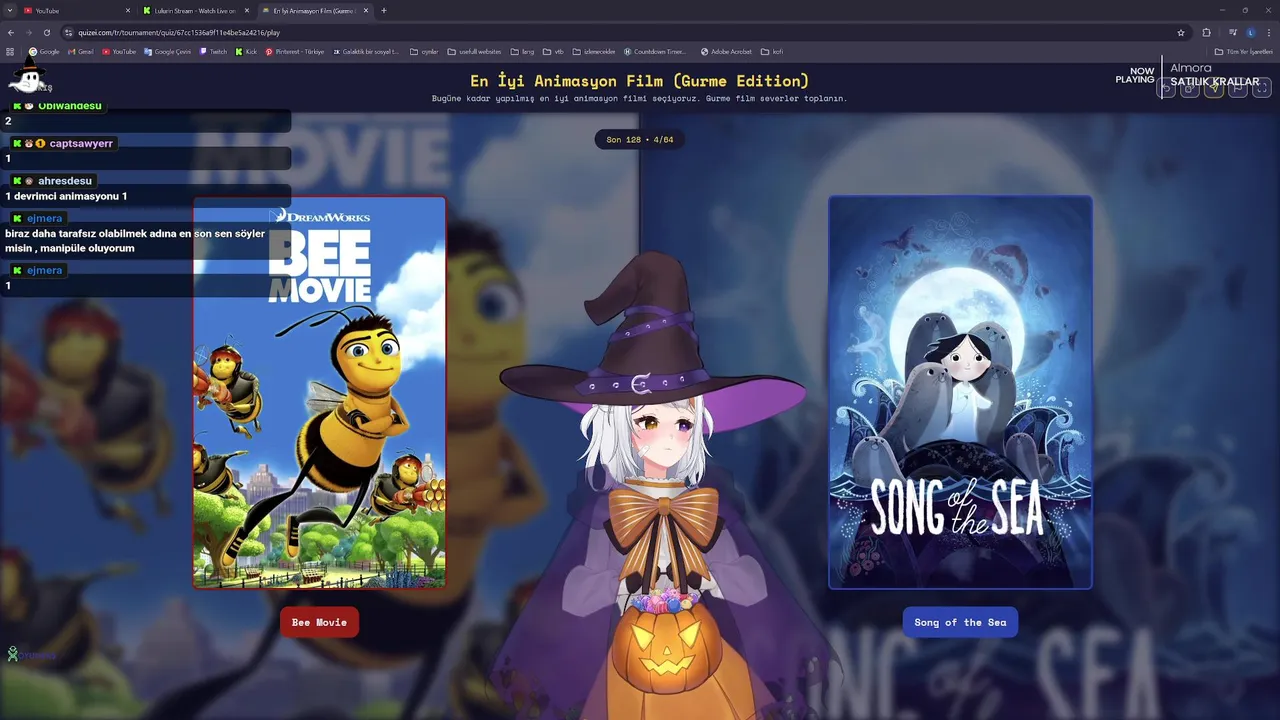Open the Kick bookmark
Screen dimensions: 1280x720
(x=246, y=51)
